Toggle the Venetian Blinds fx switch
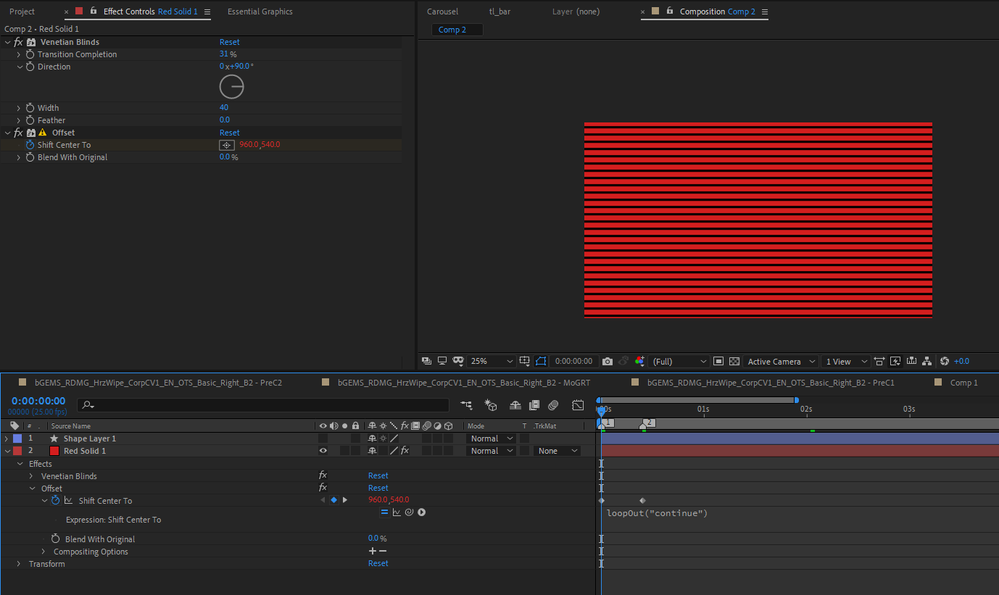999x595 pixels. pos(323,476)
